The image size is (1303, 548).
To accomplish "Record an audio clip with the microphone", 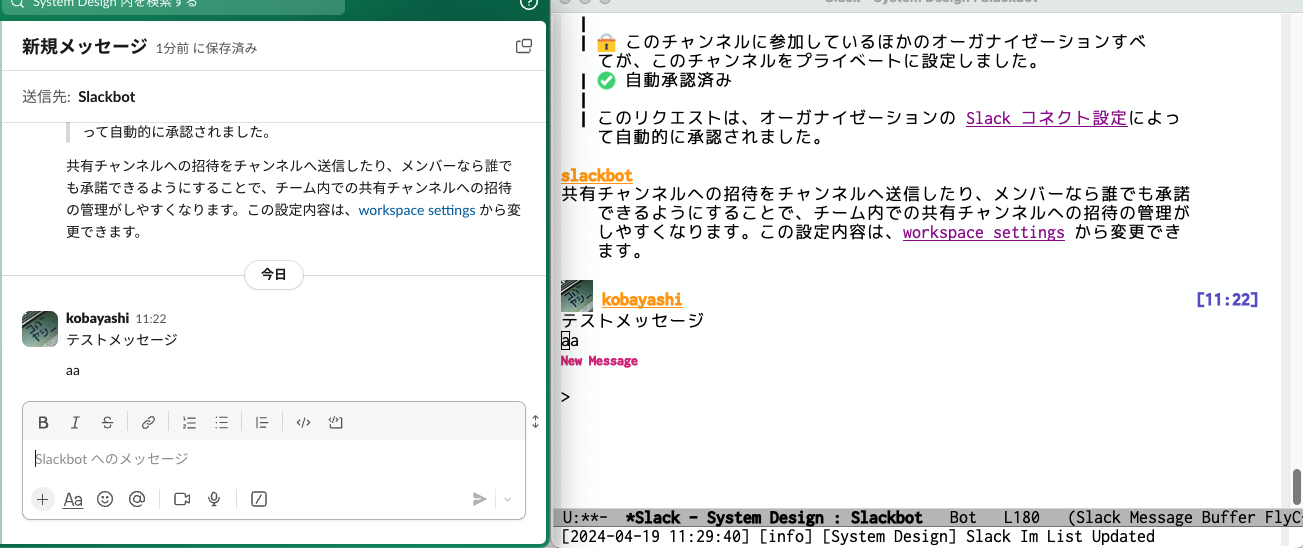I will [214, 499].
